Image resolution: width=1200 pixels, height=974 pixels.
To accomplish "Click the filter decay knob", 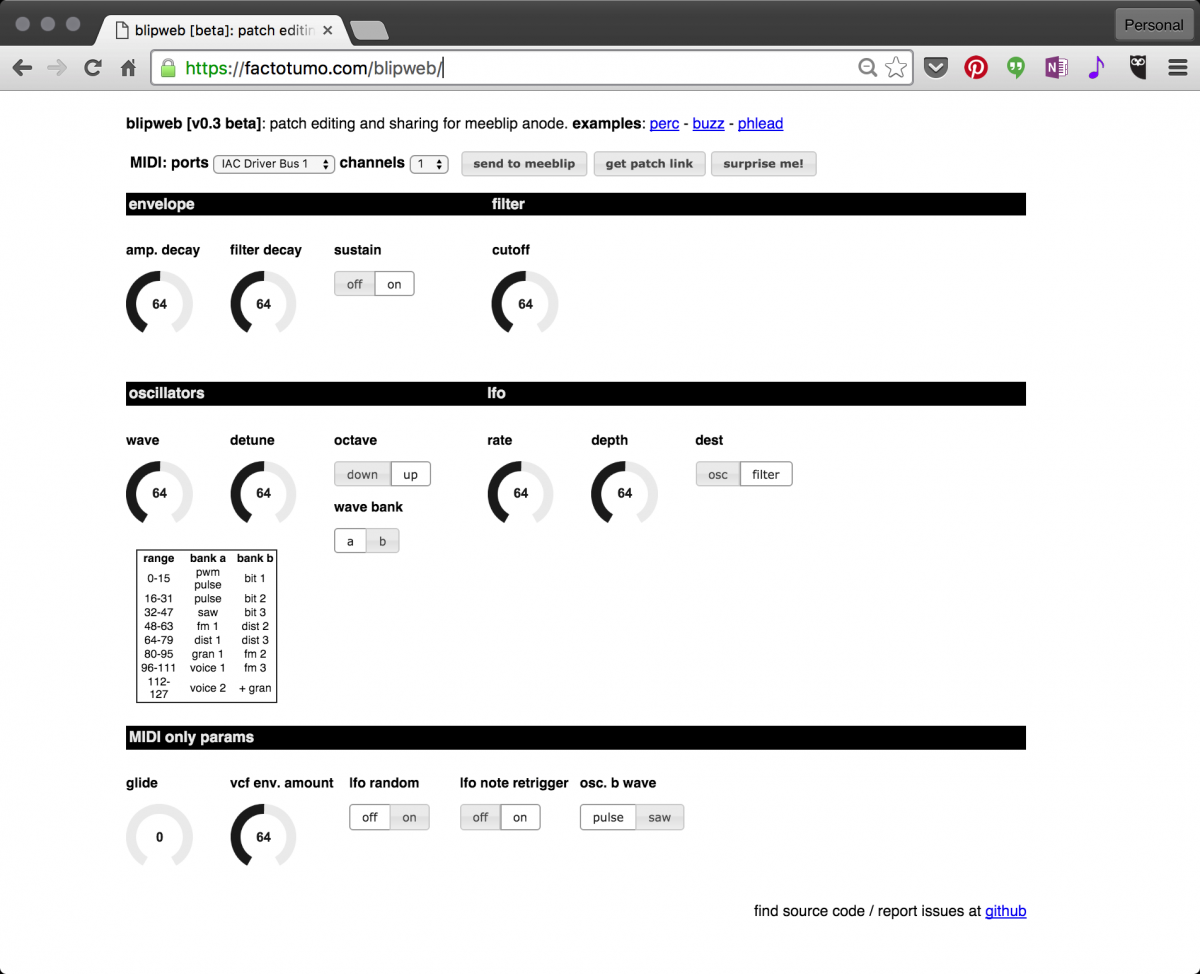I will [263, 304].
